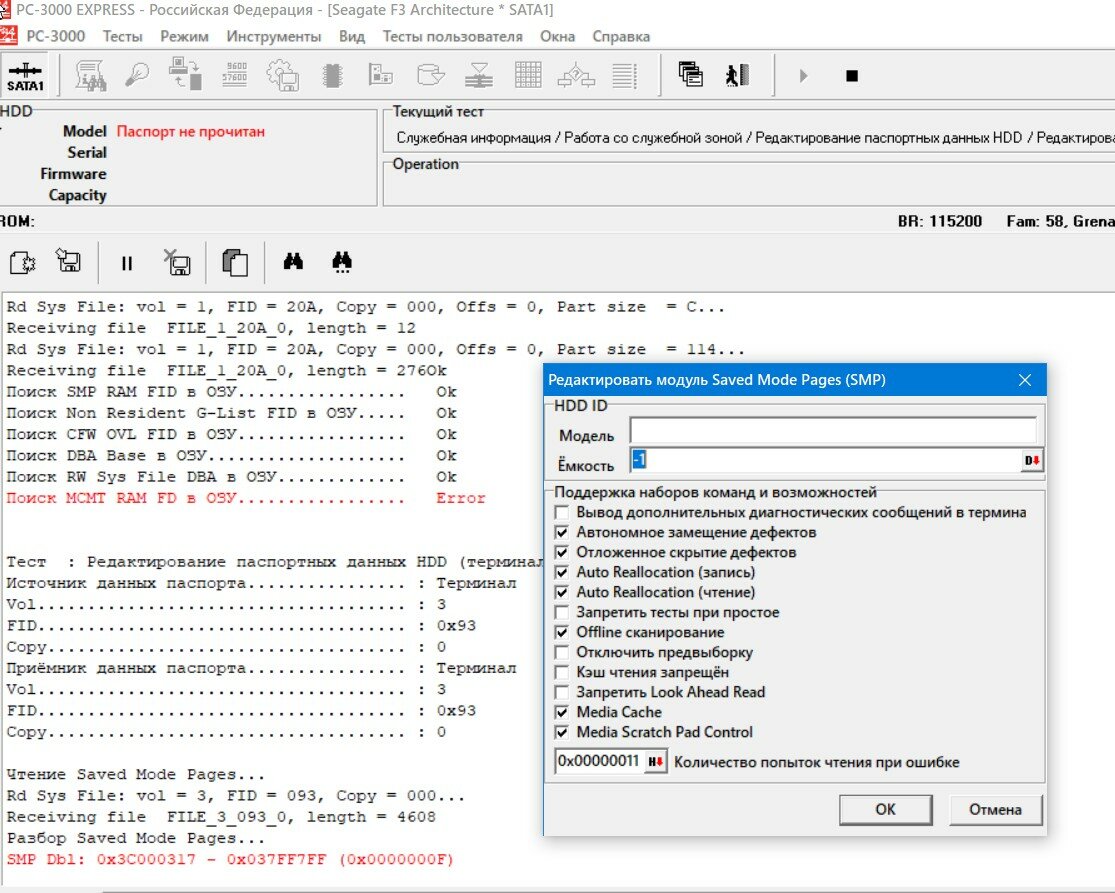Click the H format switch beside 0x00000011
This screenshot has height=893, width=1115.
[x=656, y=761]
